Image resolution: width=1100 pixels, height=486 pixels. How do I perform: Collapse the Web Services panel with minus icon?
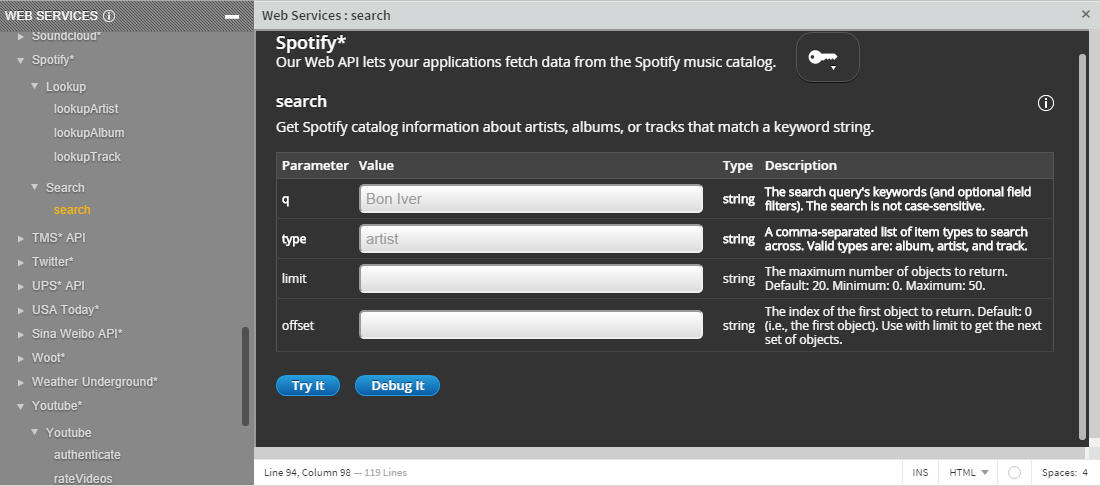[x=232, y=17]
